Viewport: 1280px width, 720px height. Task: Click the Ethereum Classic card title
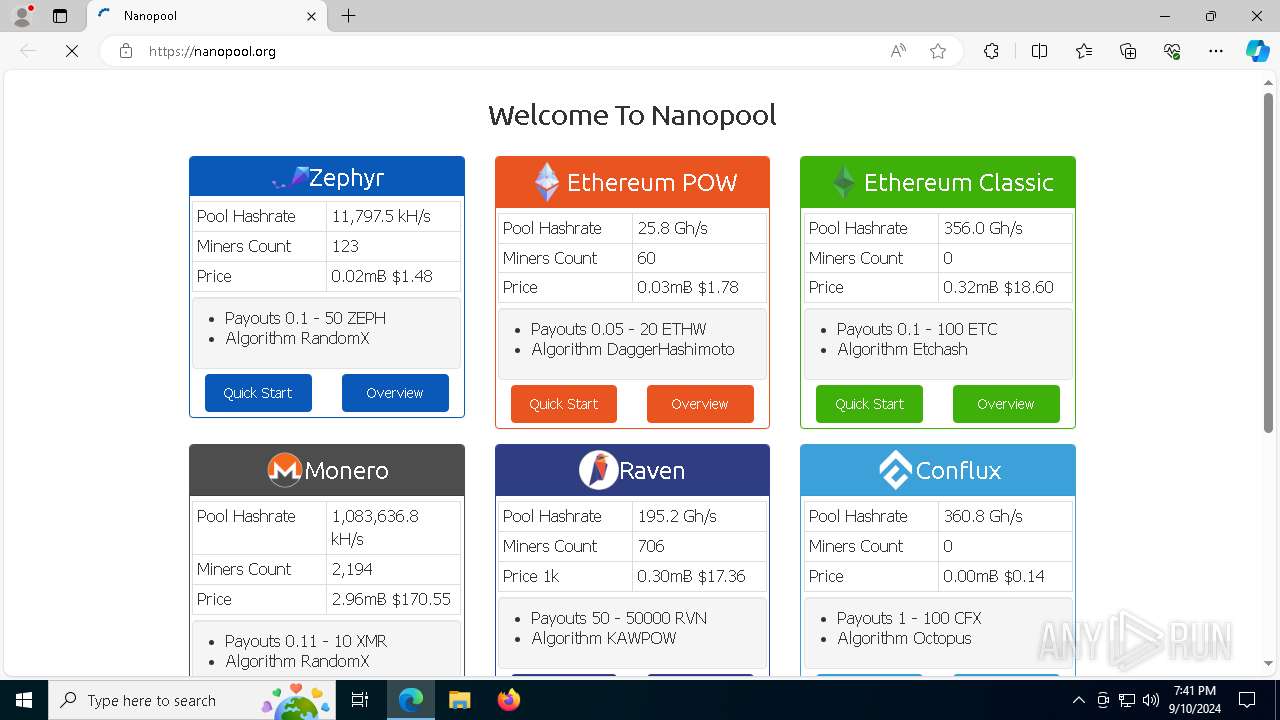click(959, 182)
